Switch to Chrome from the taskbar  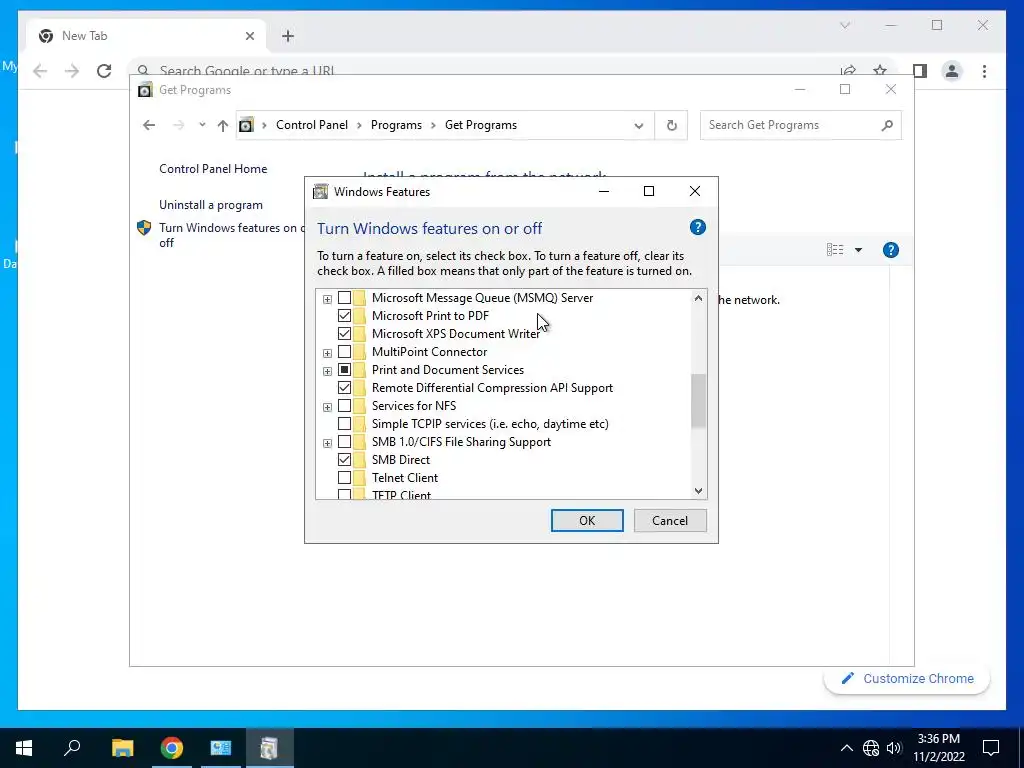coord(172,748)
